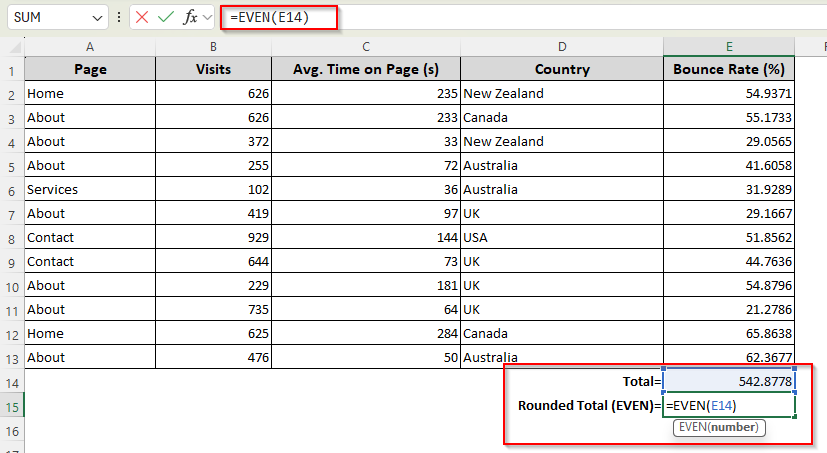Confirm formula with the checkmark icon
This screenshot has height=453, width=827.
[166, 17]
